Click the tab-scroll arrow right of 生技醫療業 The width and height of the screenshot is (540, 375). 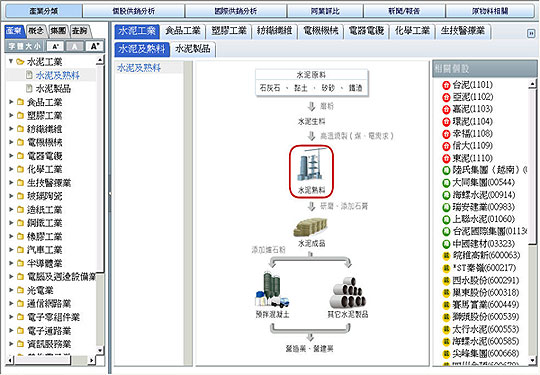click(531, 33)
